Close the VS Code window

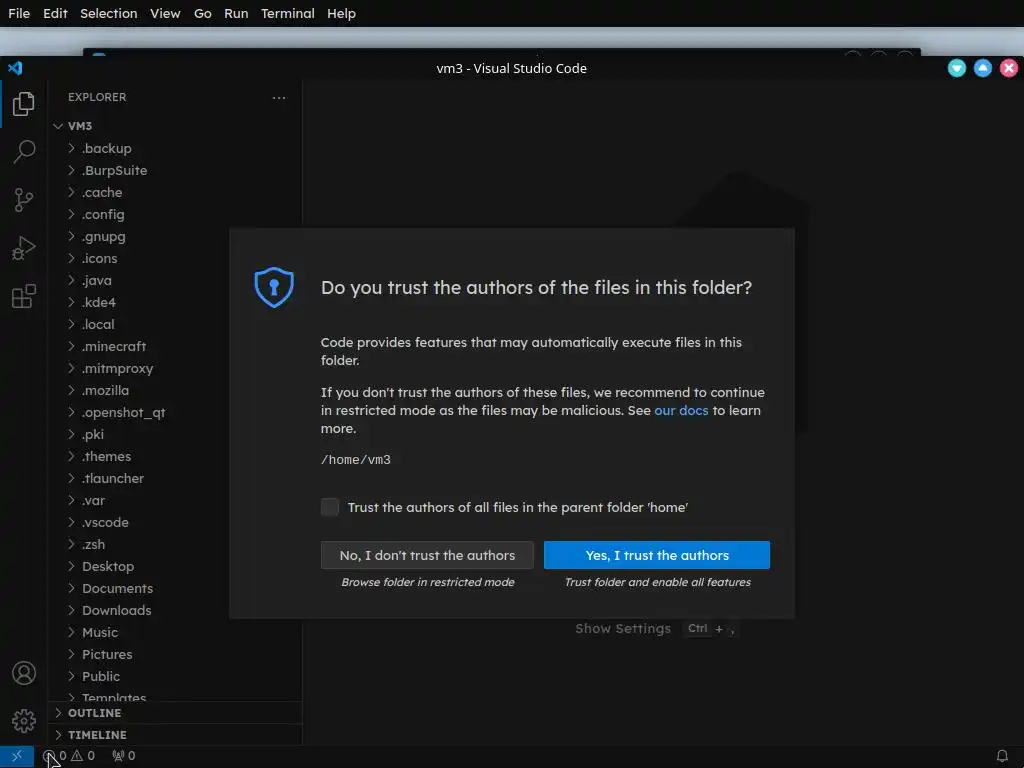1009,68
